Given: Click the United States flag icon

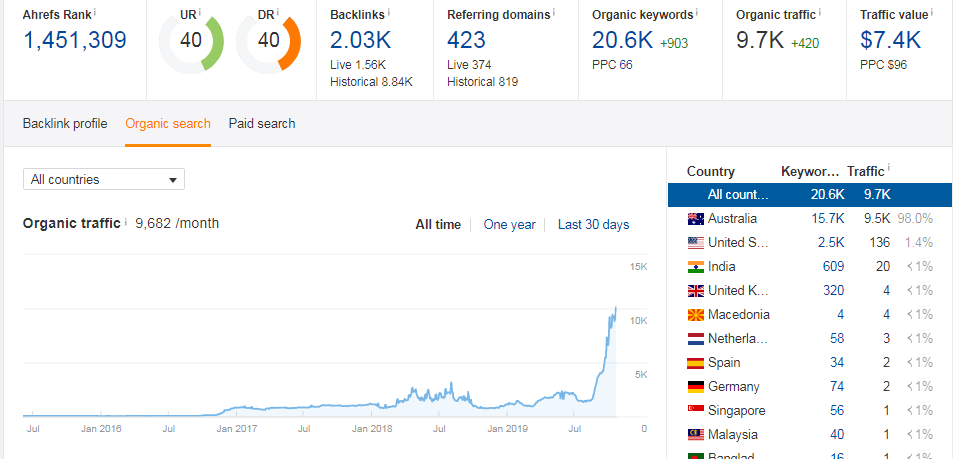Looking at the screenshot, I should [x=696, y=242].
